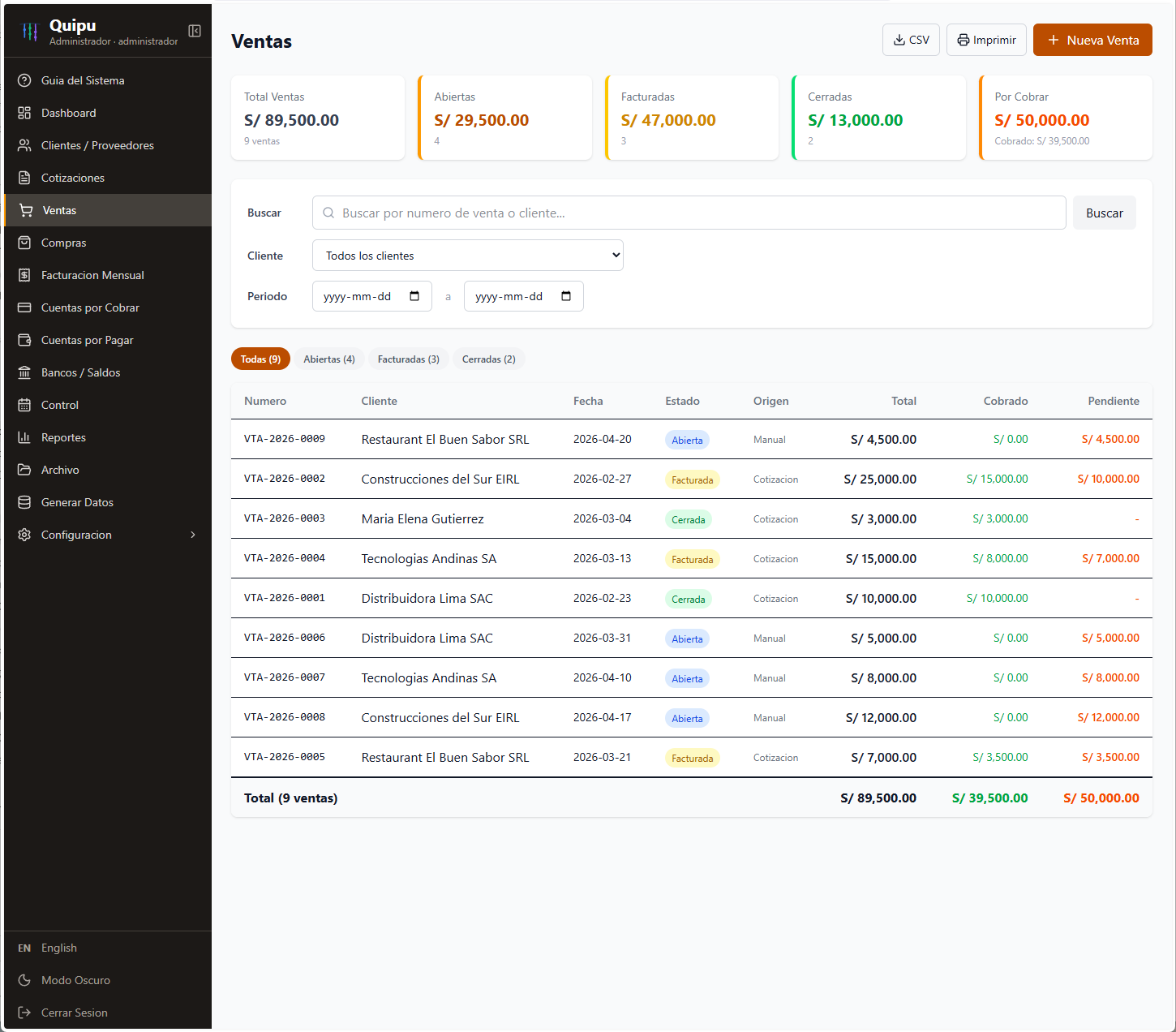Open Compras section in sidebar
Viewport: 1176px width, 1032px height.
[x=108, y=243]
